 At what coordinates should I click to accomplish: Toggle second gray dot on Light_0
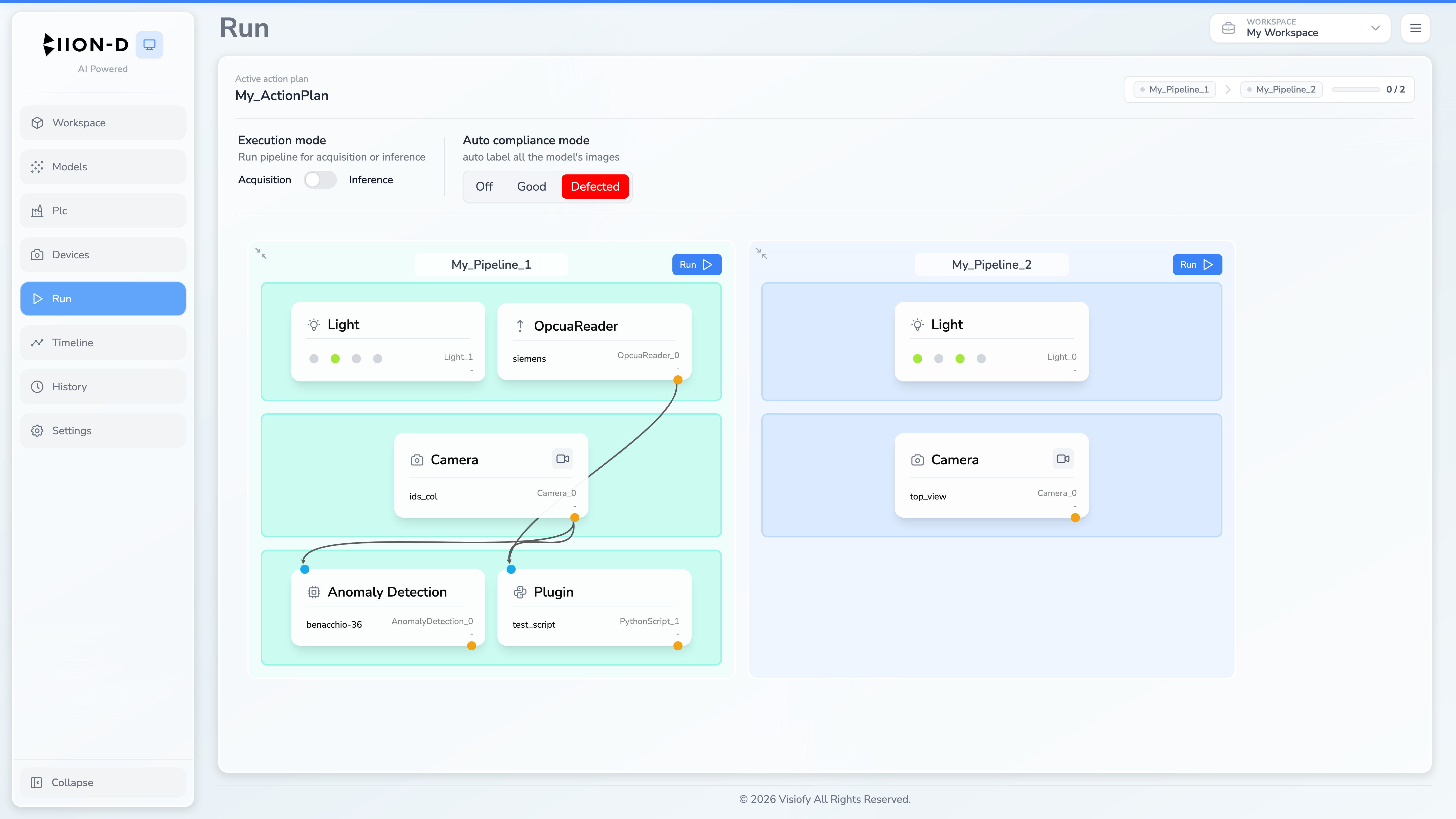coord(939,359)
